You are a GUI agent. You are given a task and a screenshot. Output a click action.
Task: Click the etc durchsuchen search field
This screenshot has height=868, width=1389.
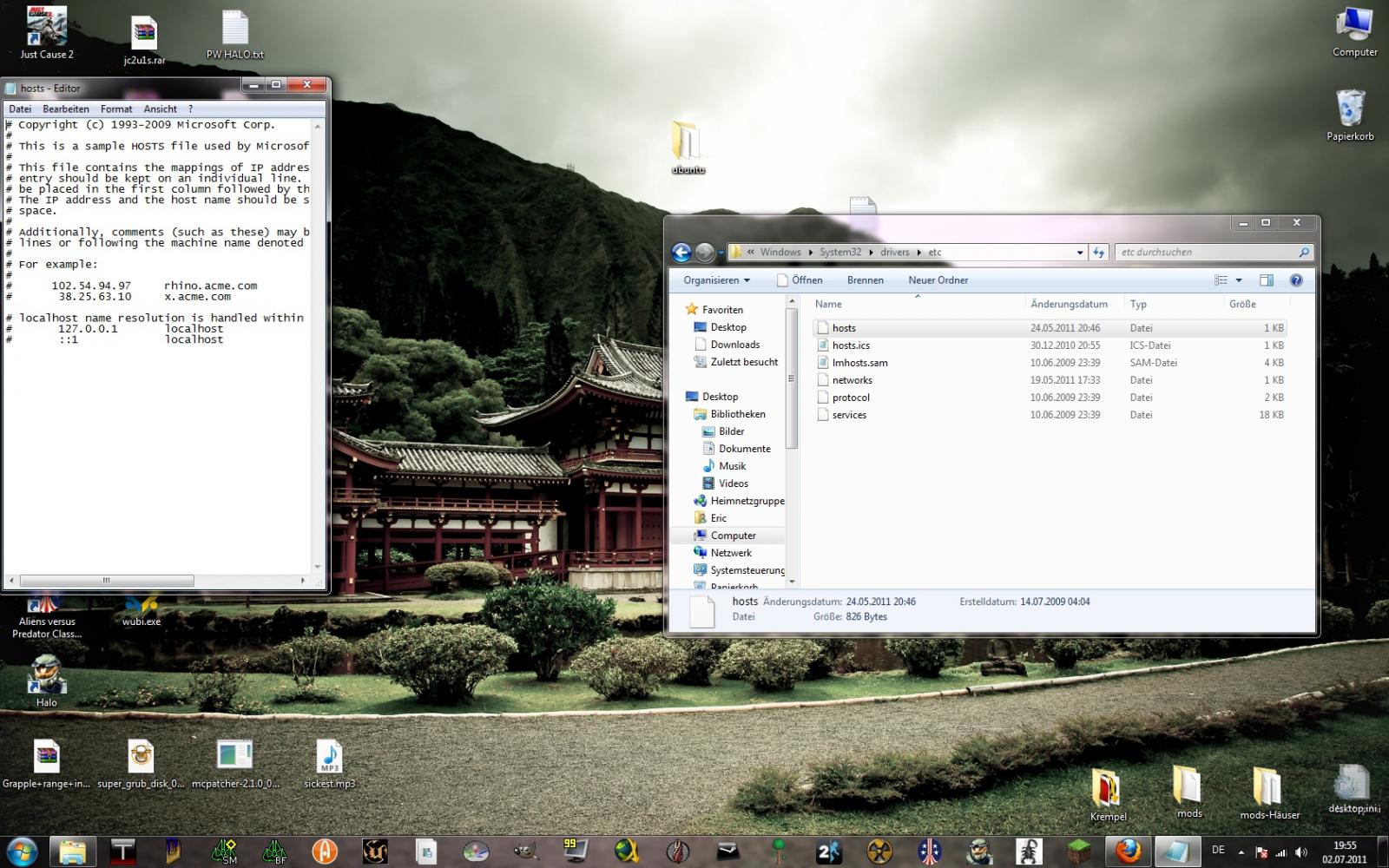coord(1207,253)
